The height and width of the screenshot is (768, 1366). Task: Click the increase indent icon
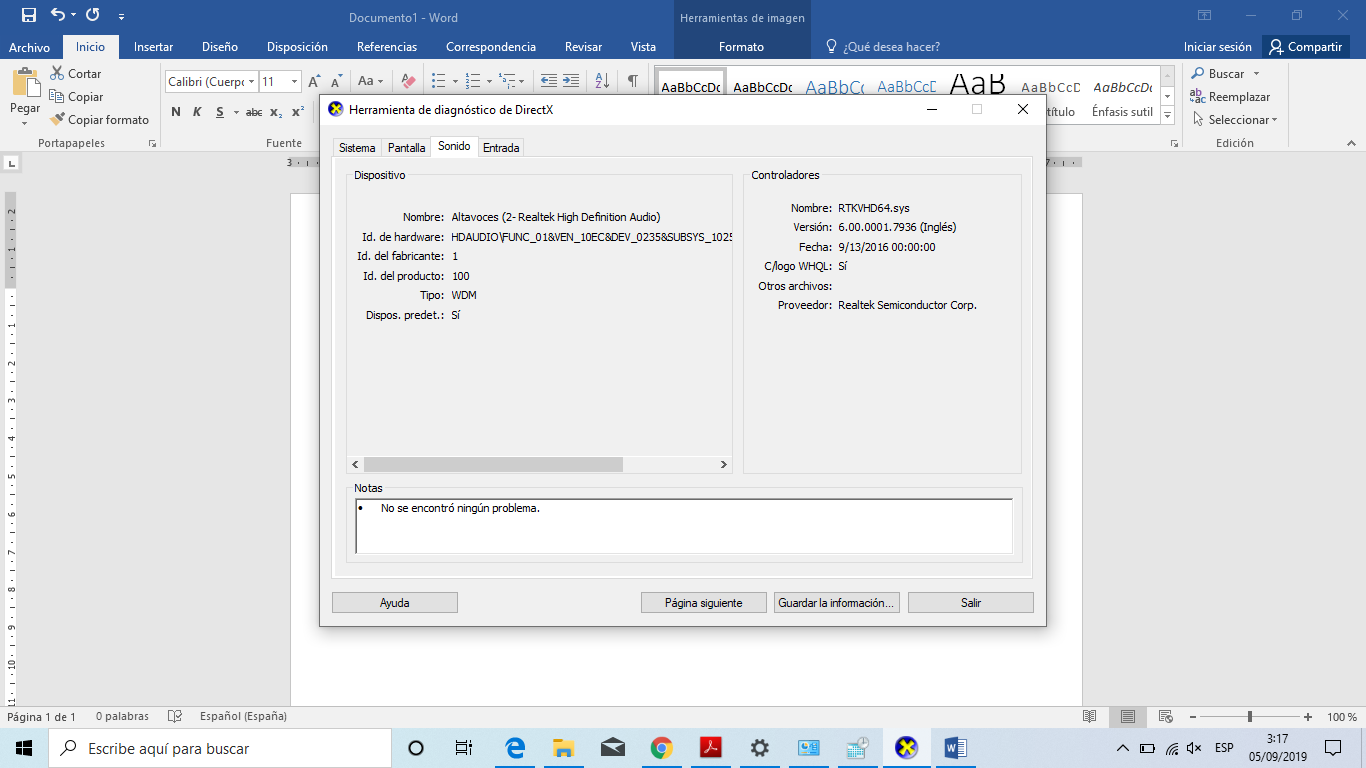[x=570, y=81]
